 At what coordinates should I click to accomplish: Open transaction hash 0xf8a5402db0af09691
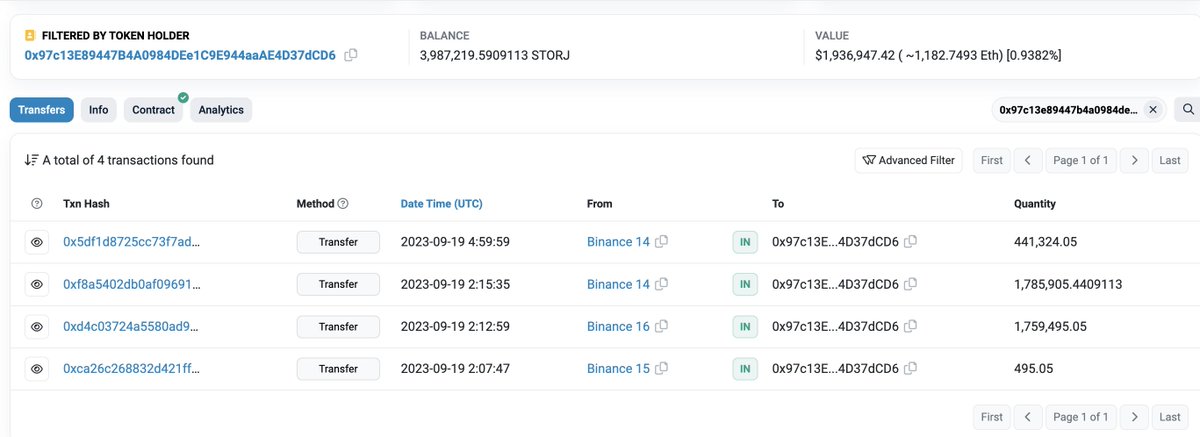[x=132, y=285]
